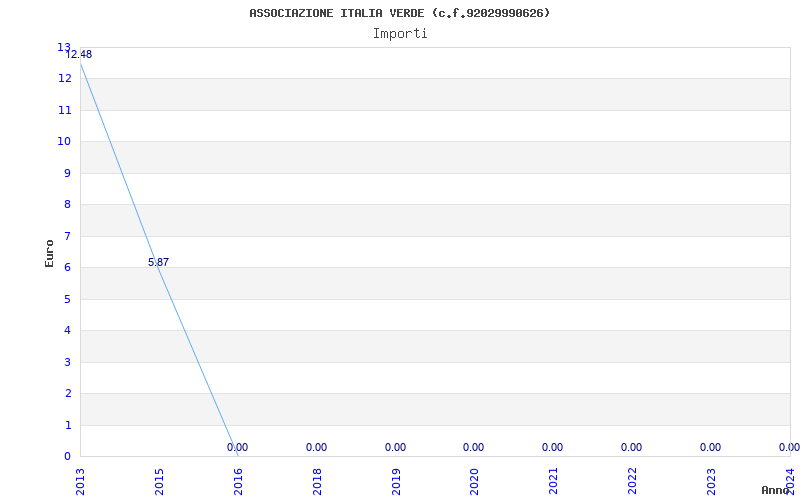
Task: Click the y-axis tick label 6
Action: pyautogui.click(x=67, y=267)
